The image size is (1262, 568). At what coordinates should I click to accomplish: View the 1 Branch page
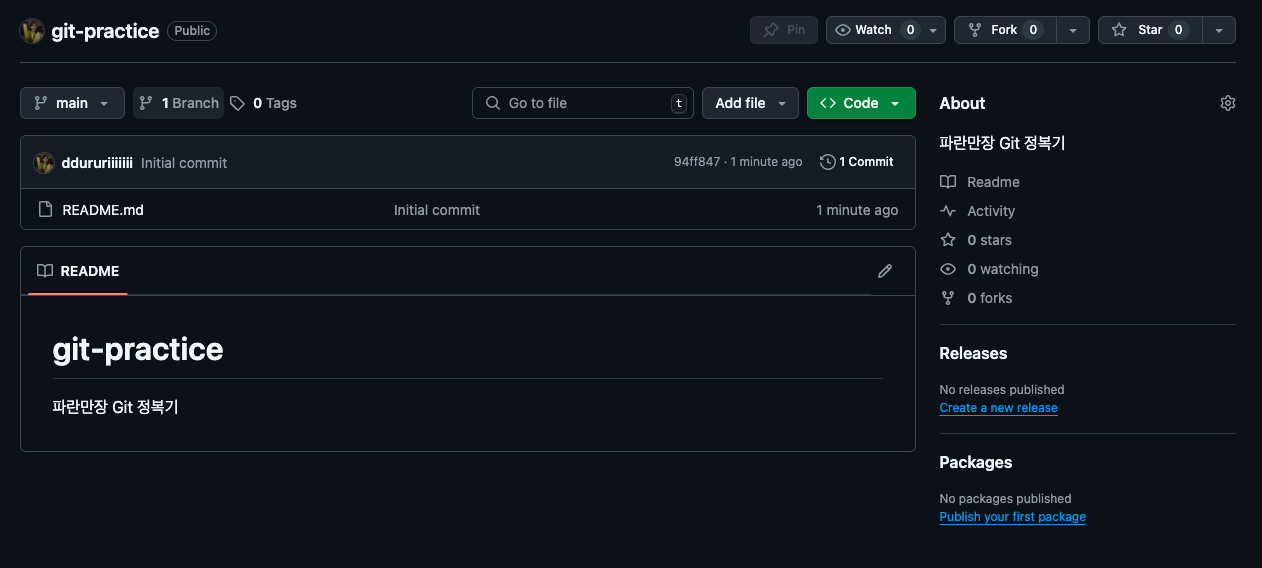pos(178,103)
